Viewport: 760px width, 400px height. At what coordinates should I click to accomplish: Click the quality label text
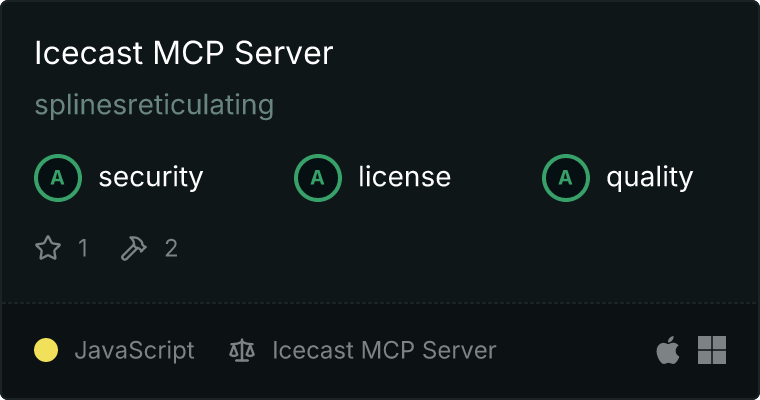[x=649, y=177]
